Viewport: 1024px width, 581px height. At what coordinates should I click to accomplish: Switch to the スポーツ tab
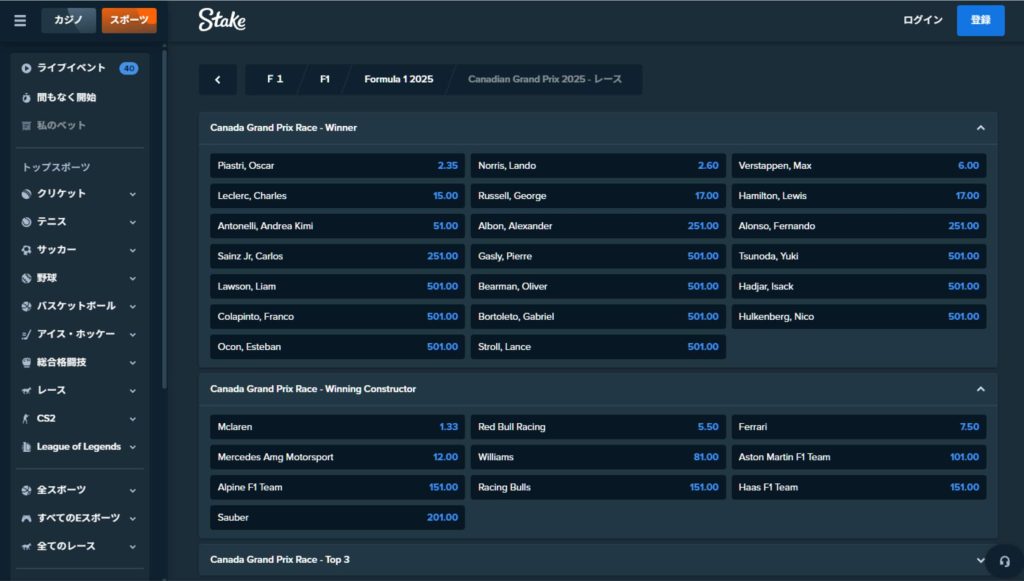[129, 20]
